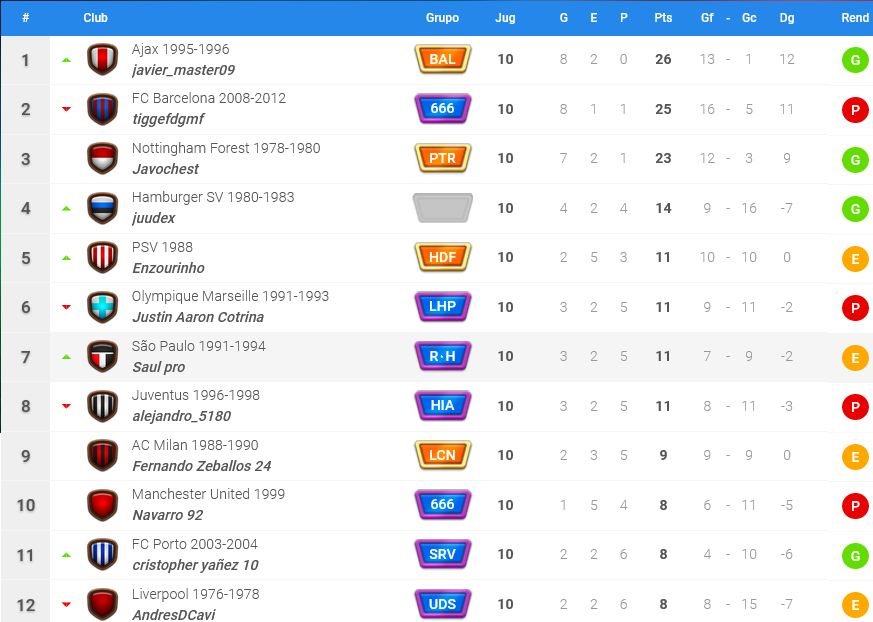This screenshot has width=873, height=622.
Task: Open the Nottingham Forest 1978-1980 club link
Action: point(226,148)
